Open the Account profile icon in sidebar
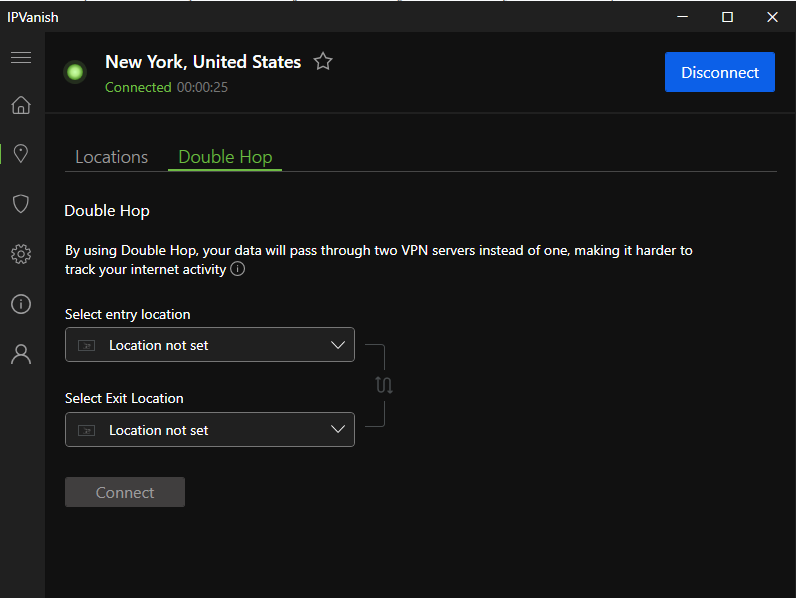The width and height of the screenshot is (796, 598). coord(21,354)
